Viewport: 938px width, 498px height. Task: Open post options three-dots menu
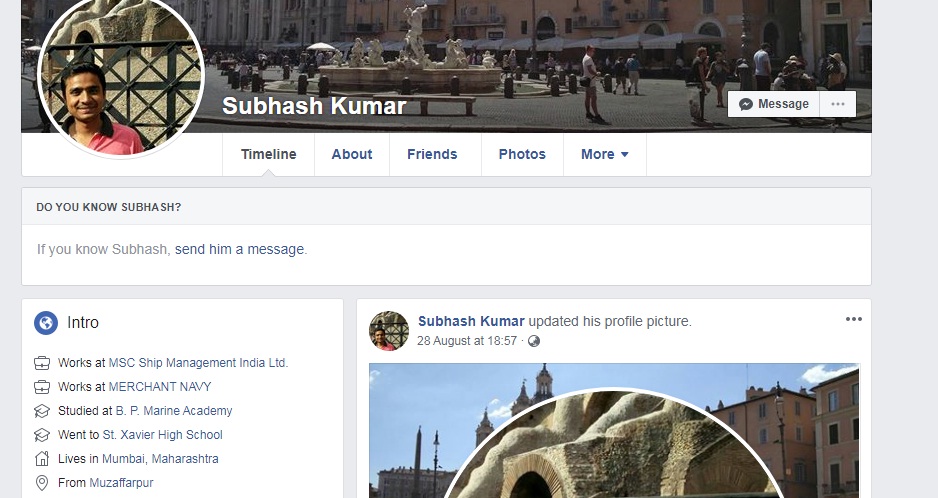coord(854,319)
